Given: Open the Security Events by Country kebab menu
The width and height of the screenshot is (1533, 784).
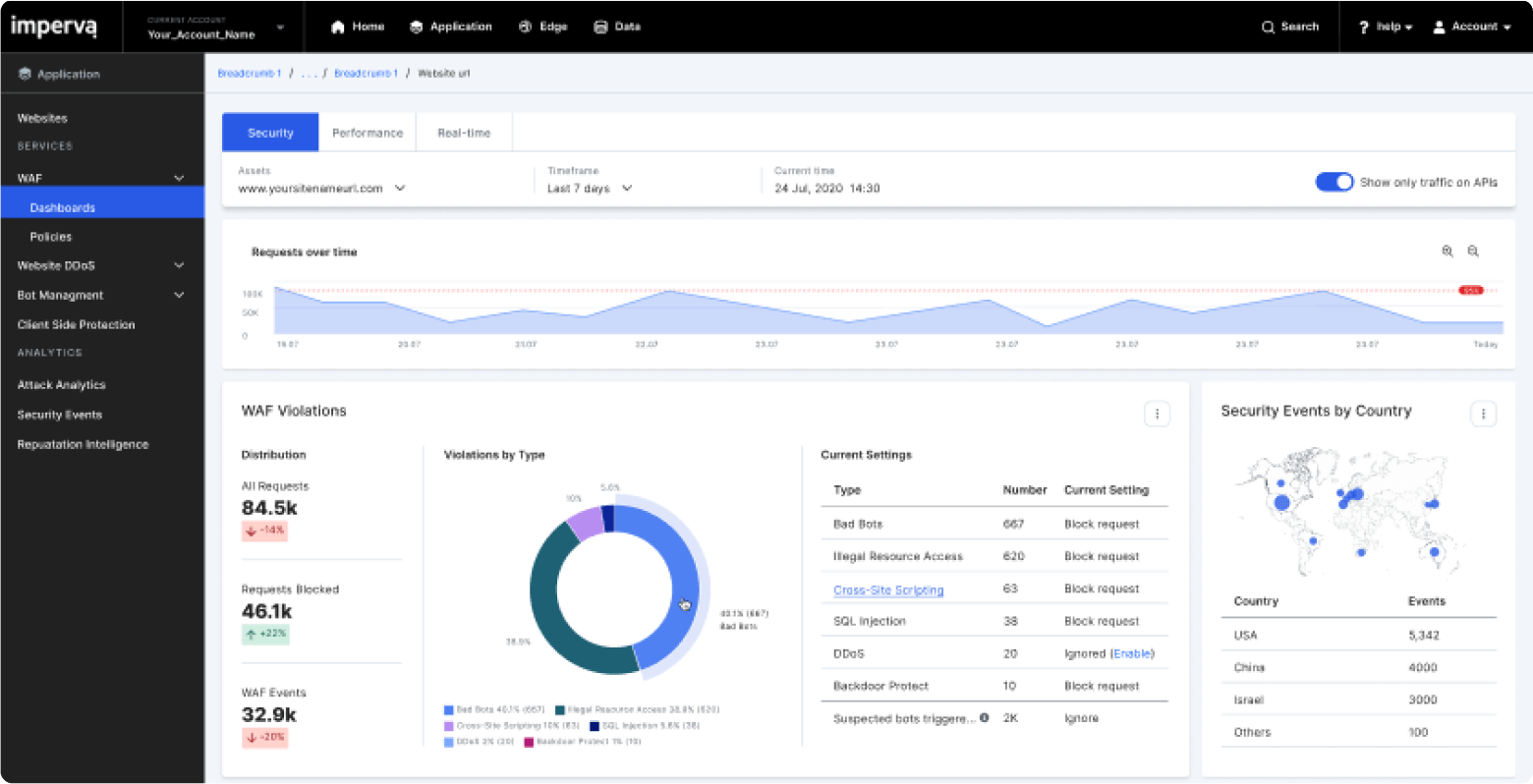Looking at the screenshot, I should pyautogui.click(x=1484, y=414).
